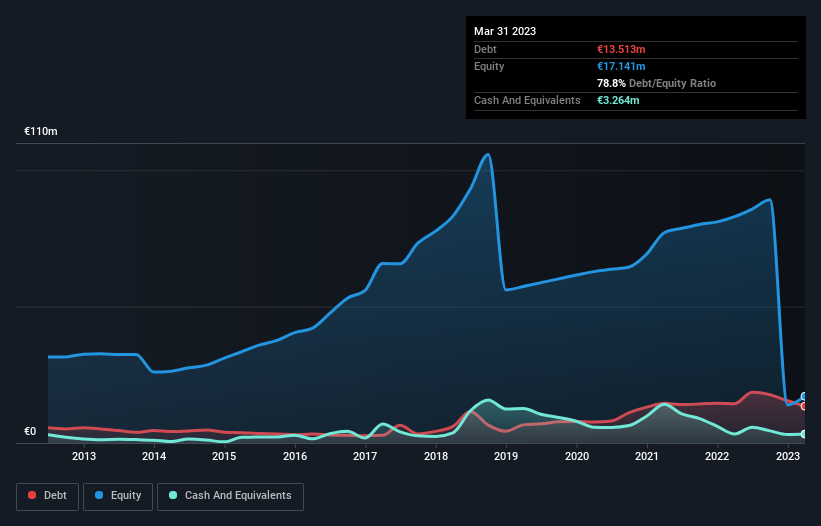Click Cash And Equivalents label in tooltip
The width and height of the screenshot is (821, 526).
527,100
